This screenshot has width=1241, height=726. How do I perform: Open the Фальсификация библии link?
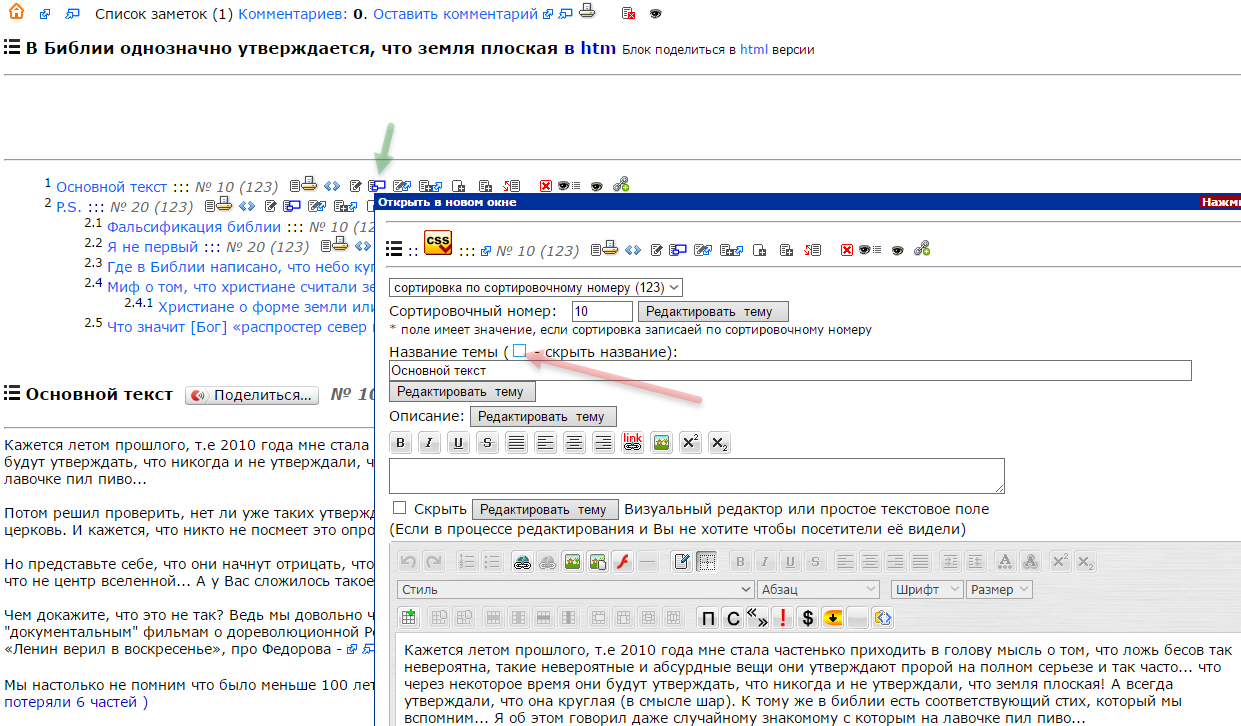point(194,227)
